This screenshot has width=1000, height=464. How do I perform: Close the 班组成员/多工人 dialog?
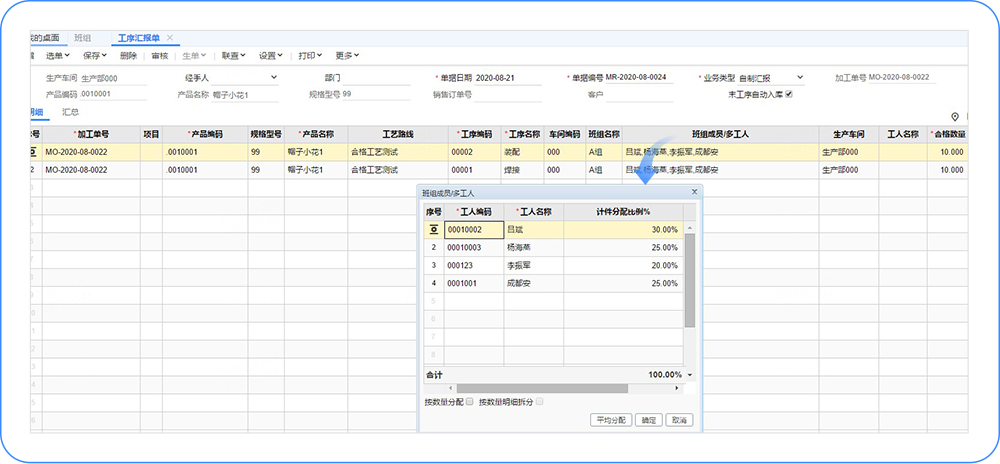pyautogui.click(x=695, y=191)
